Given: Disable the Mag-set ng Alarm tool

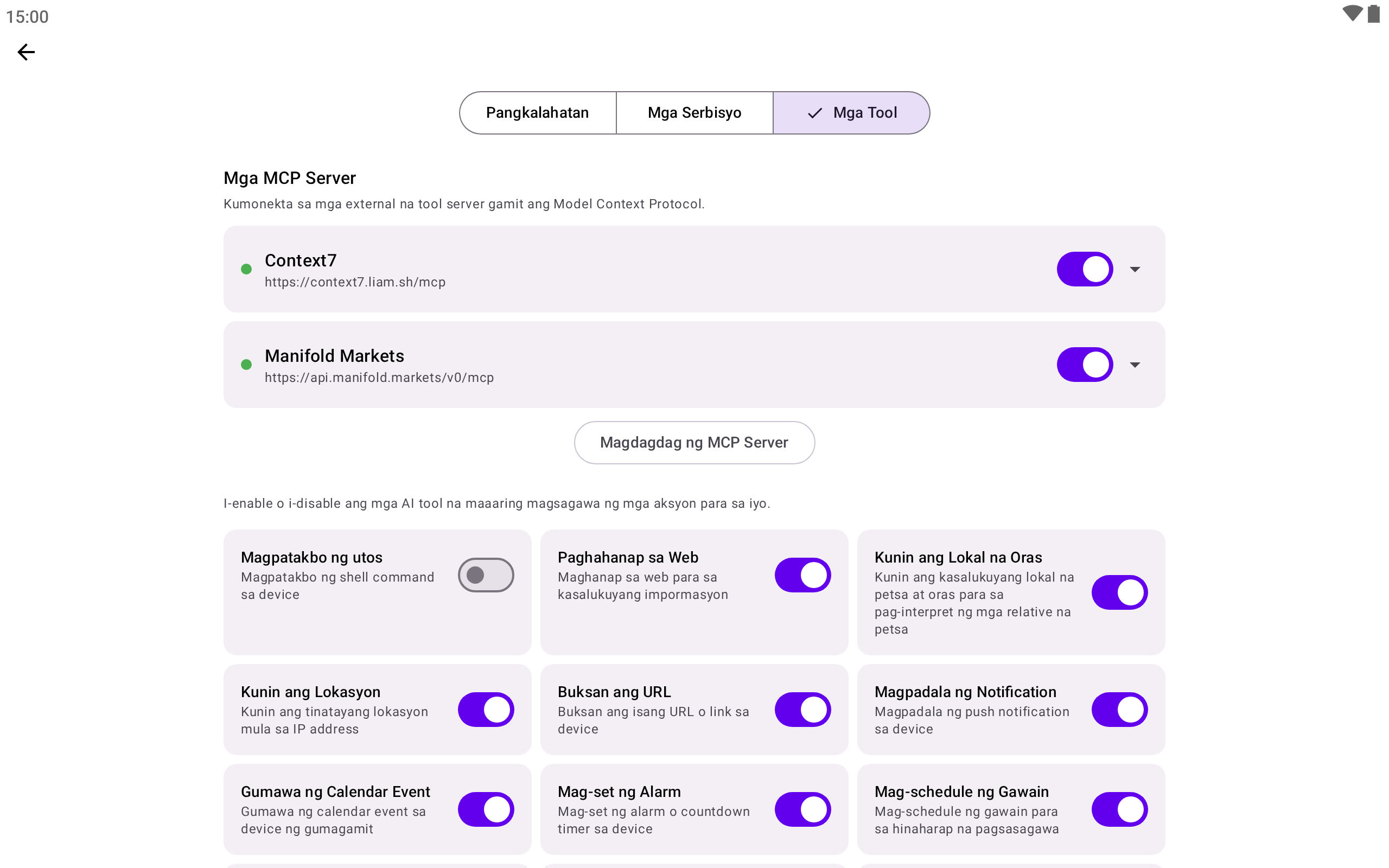Looking at the screenshot, I should (802, 809).
